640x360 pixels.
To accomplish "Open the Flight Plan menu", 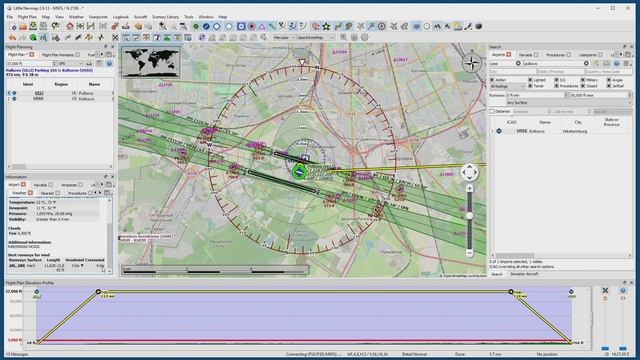I will (27, 17).
